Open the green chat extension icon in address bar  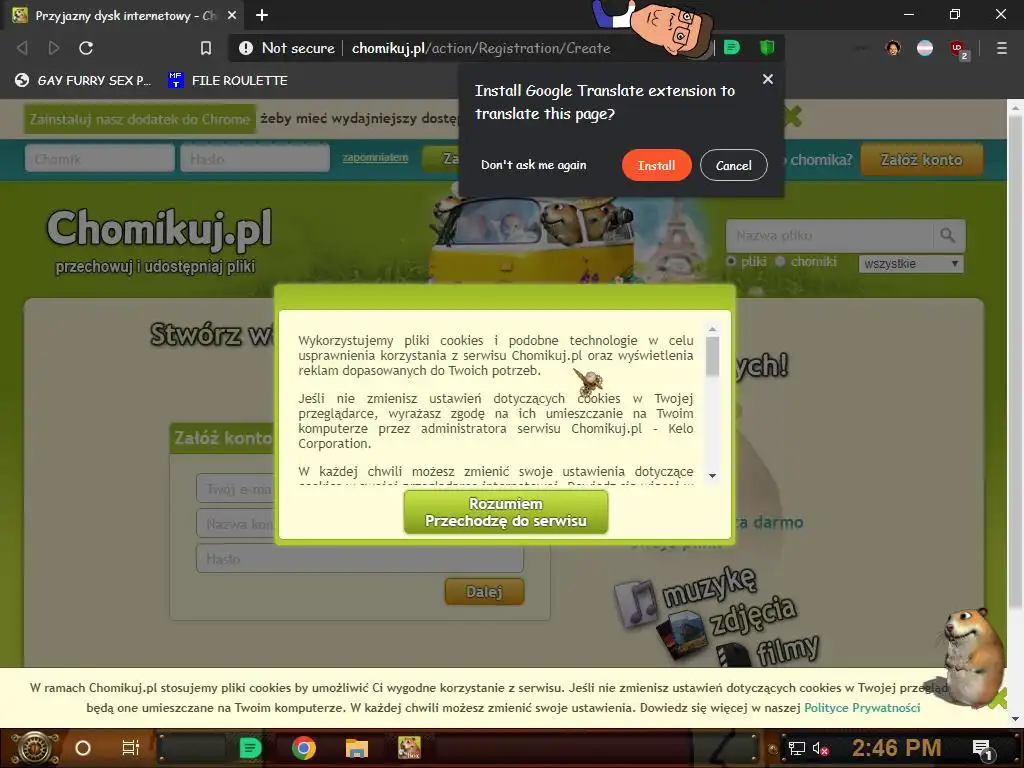[x=731, y=47]
